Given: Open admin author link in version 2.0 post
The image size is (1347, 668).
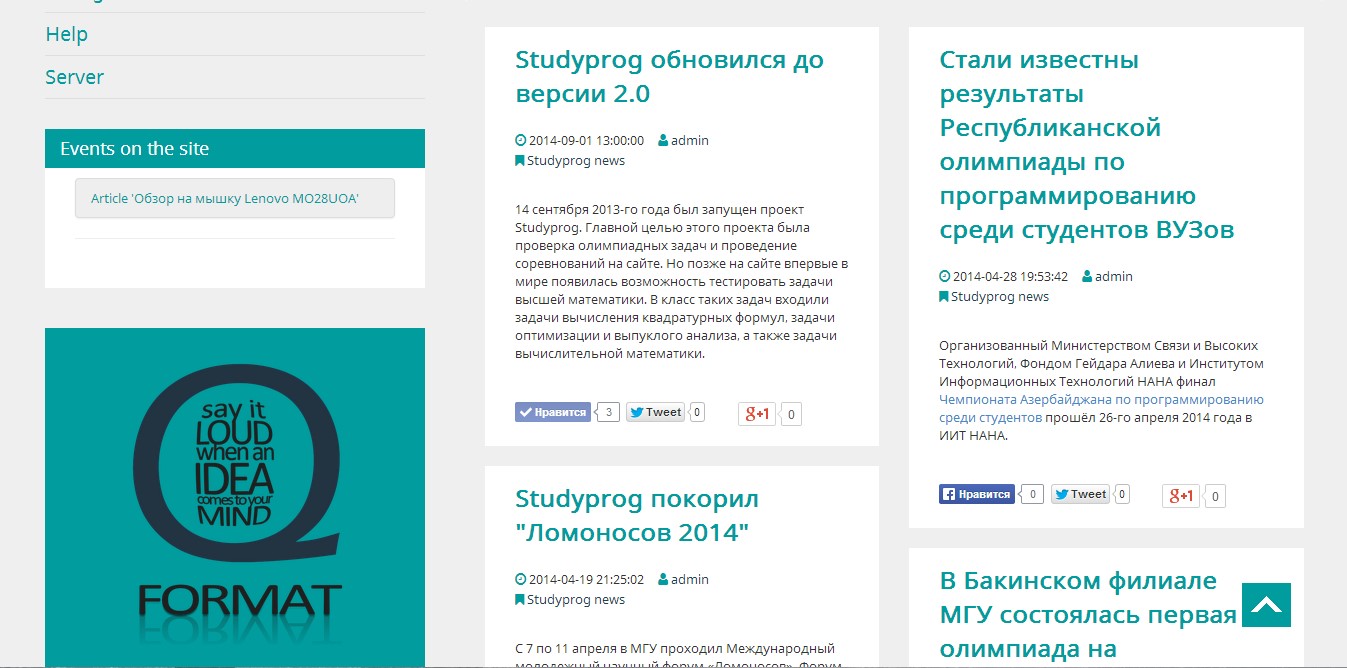Looking at the screenshot, I should 690,141.
